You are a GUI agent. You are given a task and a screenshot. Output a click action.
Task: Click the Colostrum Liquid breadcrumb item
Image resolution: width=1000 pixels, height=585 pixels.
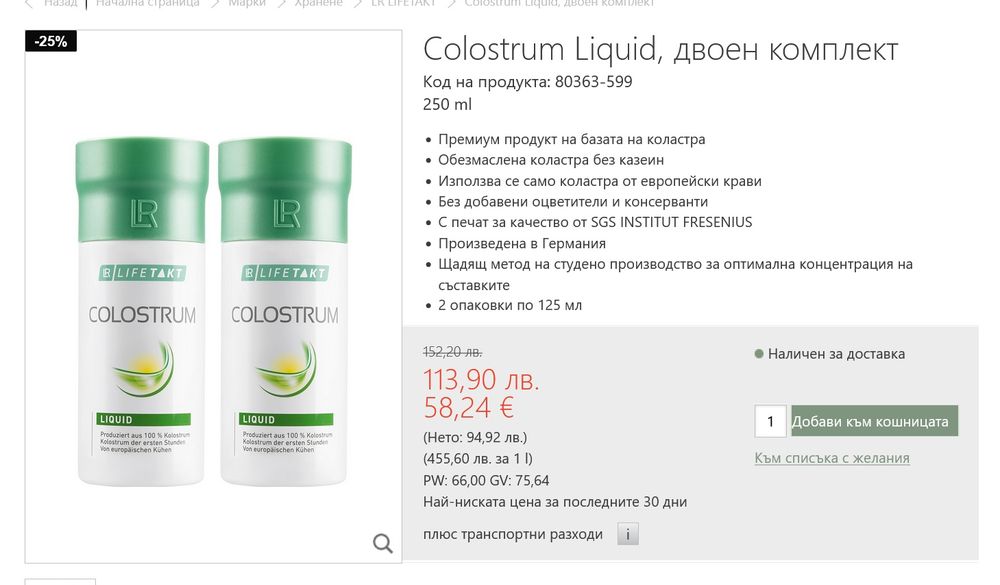coord(559,3)
